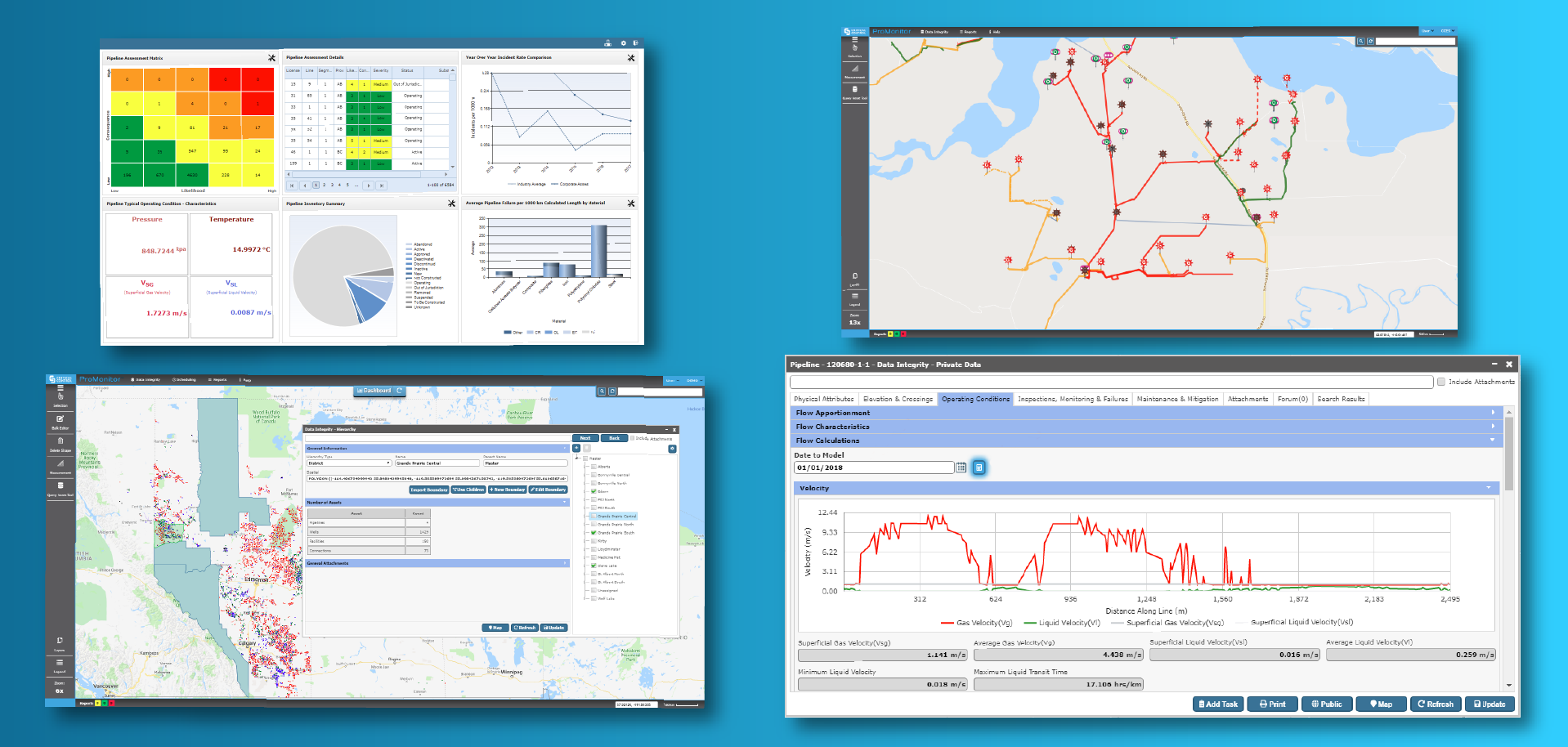The image size is (1568, 747).
Task: Open Legend panel in lower-left map sidebar
Action: click(x=60, y=665)
